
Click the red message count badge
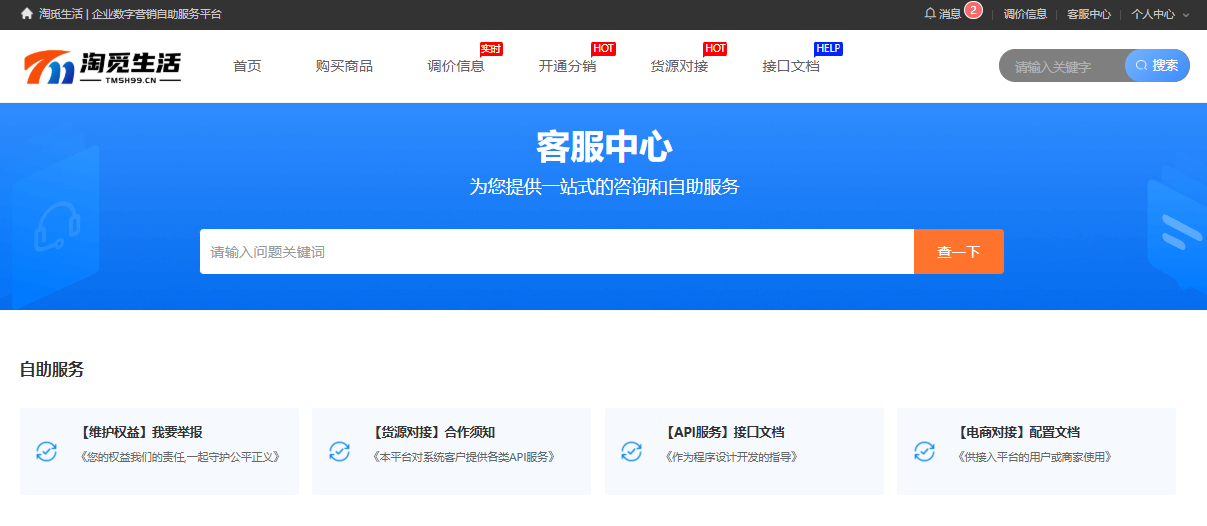point(973,10)
